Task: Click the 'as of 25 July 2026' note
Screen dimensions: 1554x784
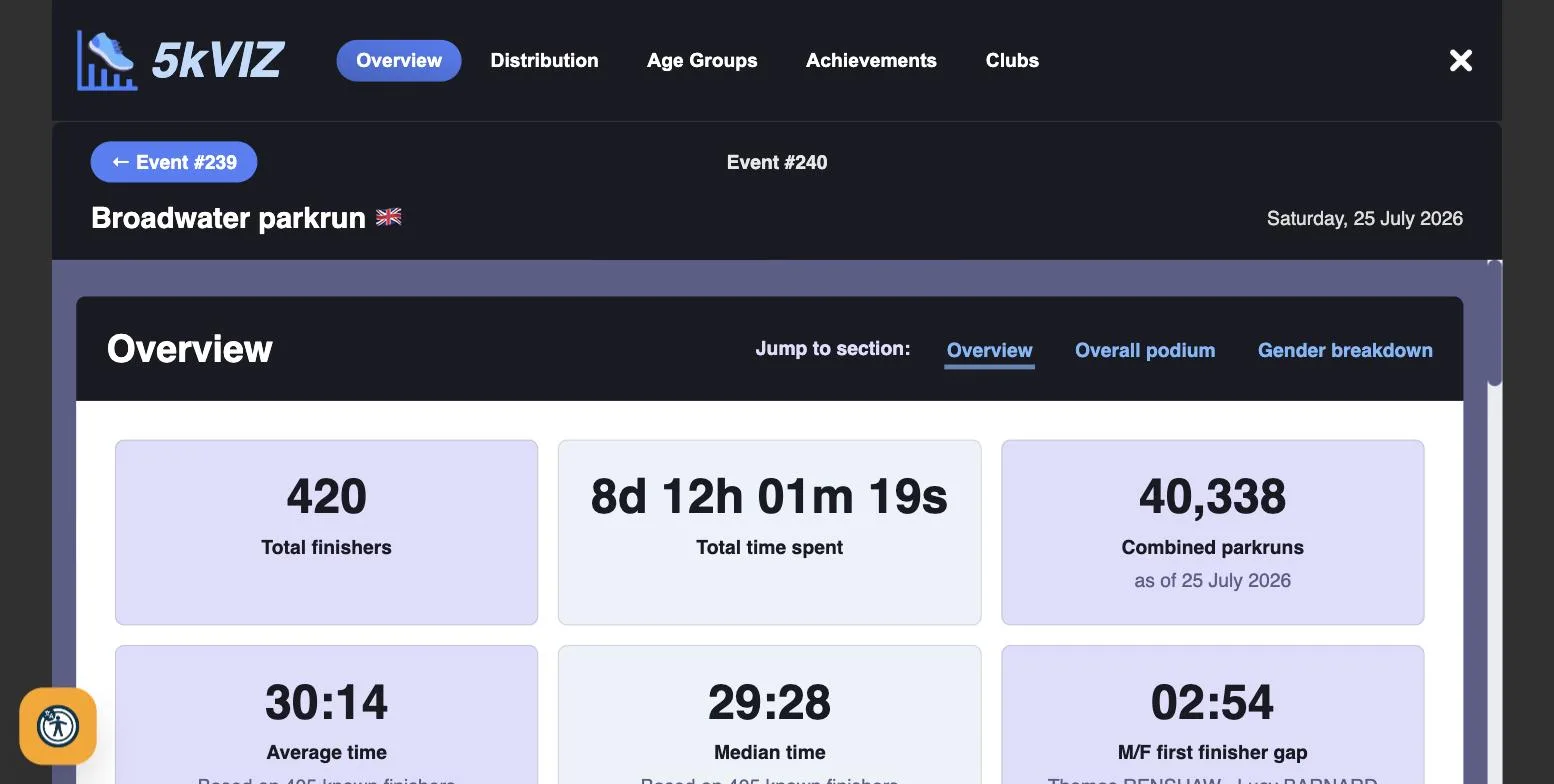Action: pyautogui.click(x=1212, y=581)
